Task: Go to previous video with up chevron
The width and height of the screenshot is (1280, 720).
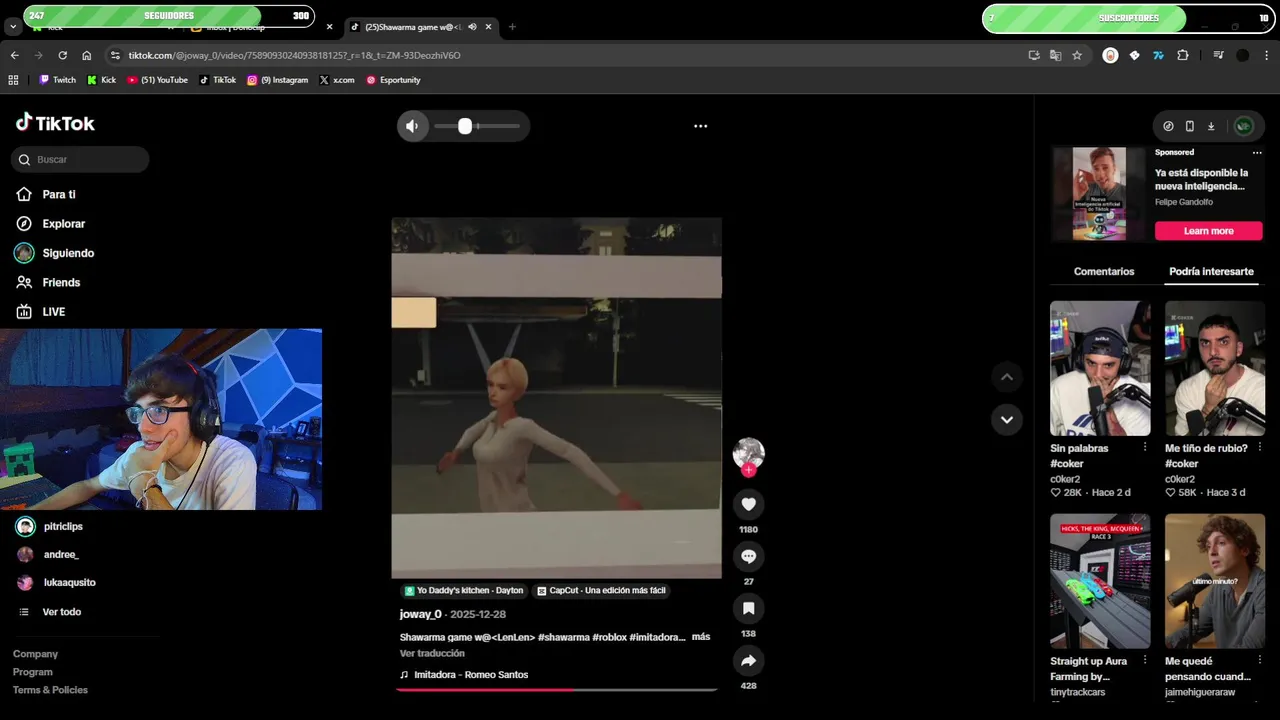Action: click(x=1007, y=377)
